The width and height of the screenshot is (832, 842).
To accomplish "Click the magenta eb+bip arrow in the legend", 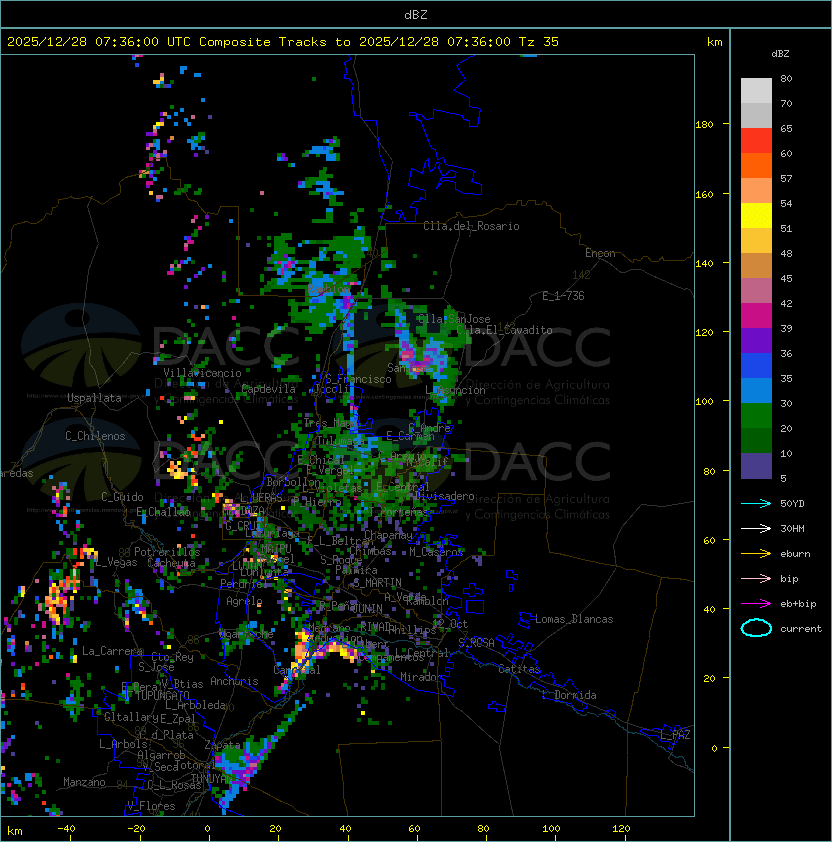I will click(x=756, y=604).
